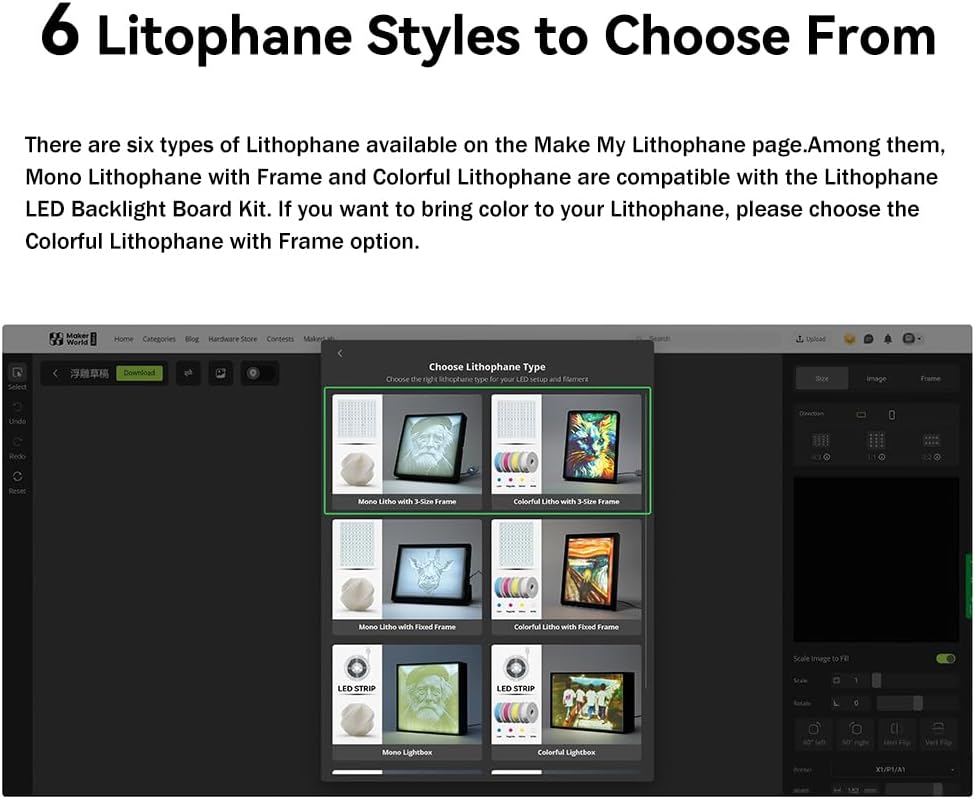Click back arrow beside the Chinese draft title

[55, 373]
